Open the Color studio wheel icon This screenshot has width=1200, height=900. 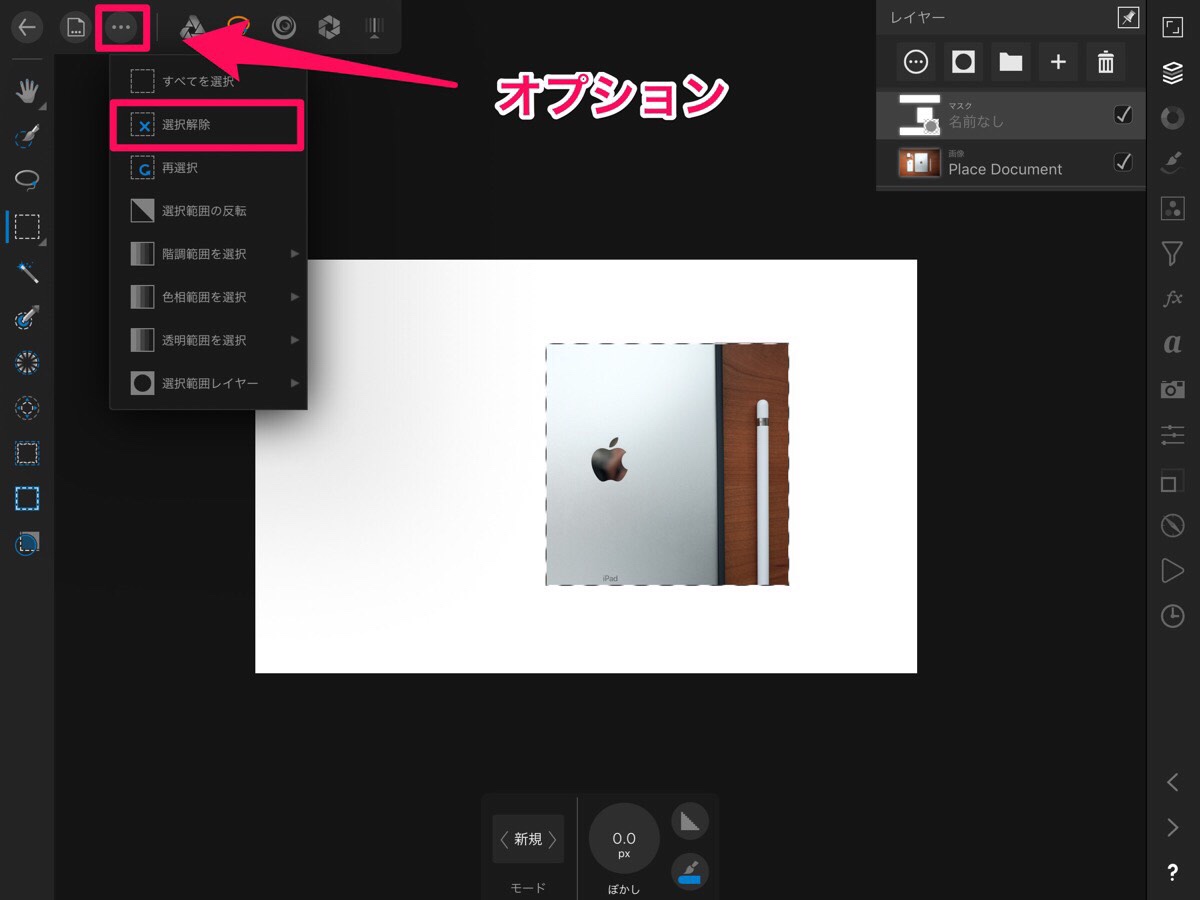1173,118
